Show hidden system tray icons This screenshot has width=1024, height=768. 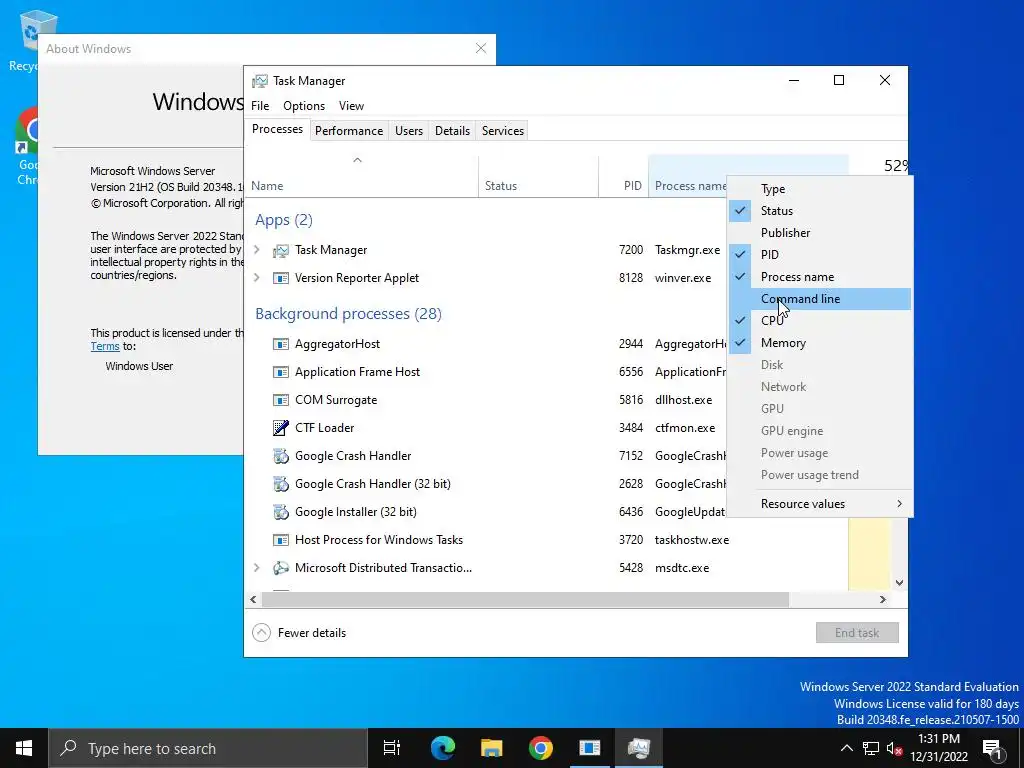(x=846, y=748)
